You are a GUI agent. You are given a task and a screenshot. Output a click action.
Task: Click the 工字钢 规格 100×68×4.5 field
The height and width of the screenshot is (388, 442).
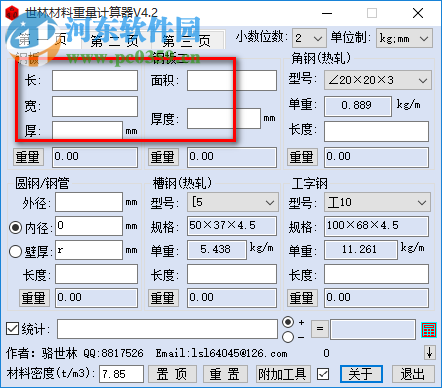click(376, 226)
